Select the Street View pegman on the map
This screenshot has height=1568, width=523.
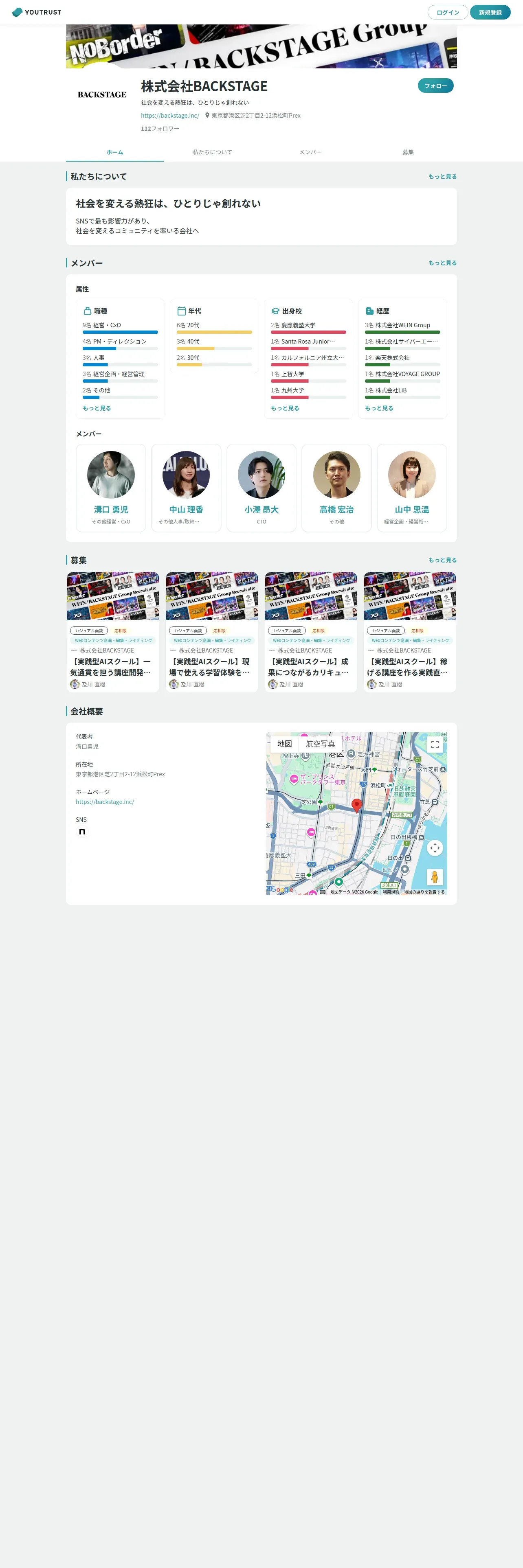click(x=435, y=877)
